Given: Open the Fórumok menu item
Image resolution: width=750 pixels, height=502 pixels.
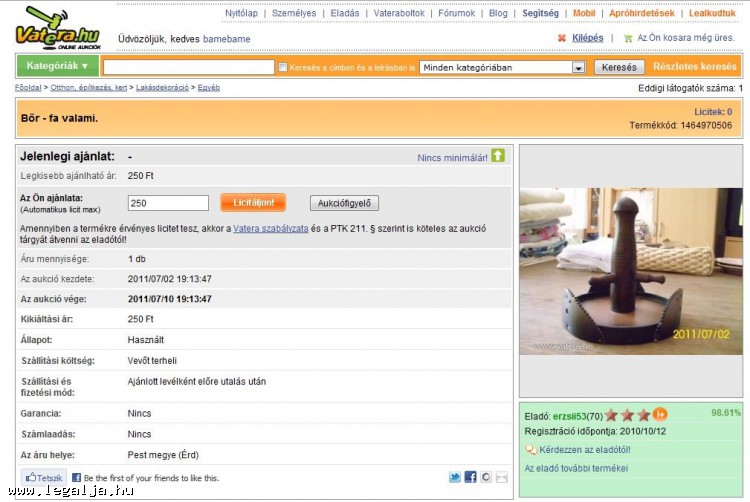Looking at the screenshot, I should (x=456, y=14).
